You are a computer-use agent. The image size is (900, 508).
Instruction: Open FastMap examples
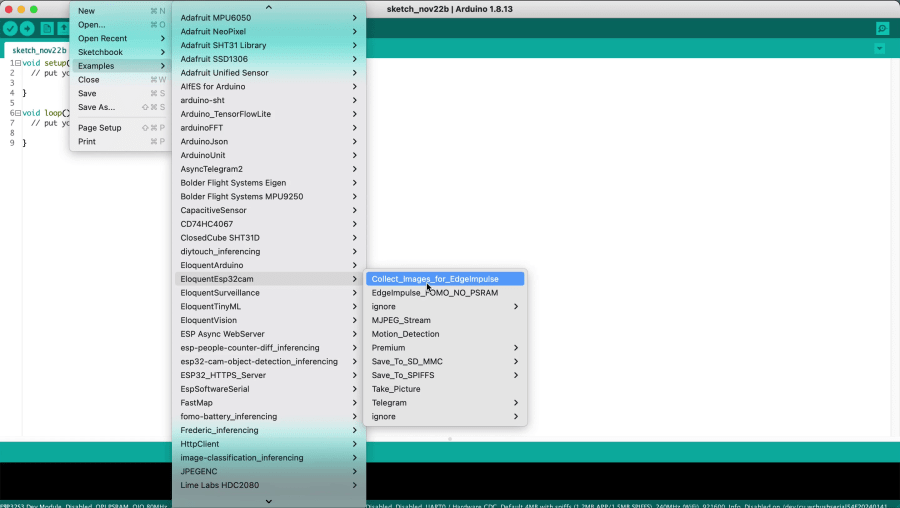pos(269,404)
